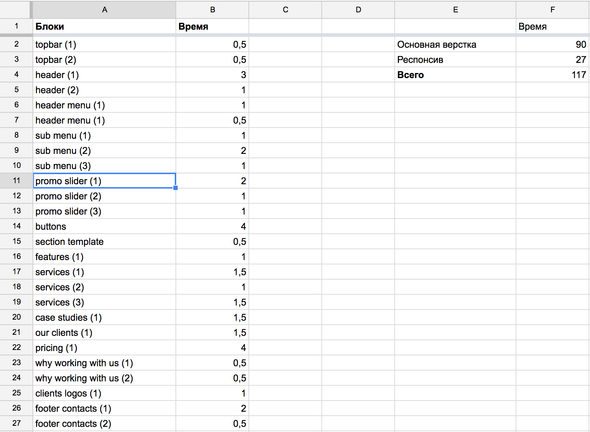
Task: Select the 'header (2)' cell
Action: point(104,90)
